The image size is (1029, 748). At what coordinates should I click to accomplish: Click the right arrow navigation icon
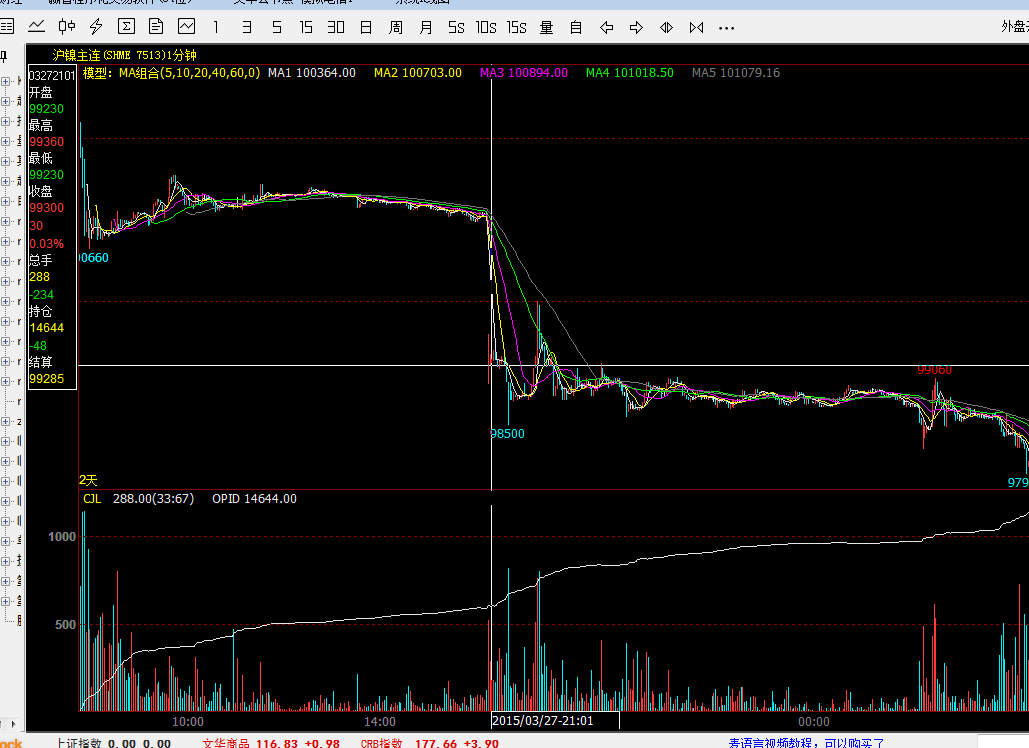pyautogui.click(x=636, y=27)
